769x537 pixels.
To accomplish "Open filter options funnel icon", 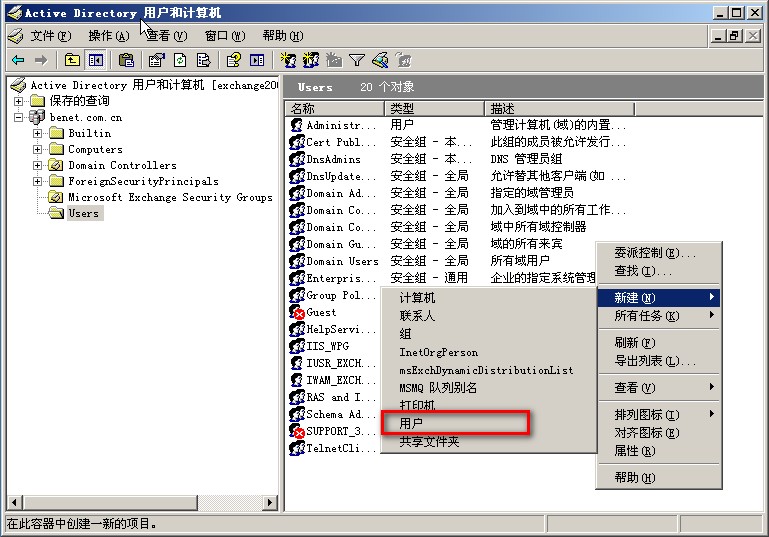I will click(357, 60).
